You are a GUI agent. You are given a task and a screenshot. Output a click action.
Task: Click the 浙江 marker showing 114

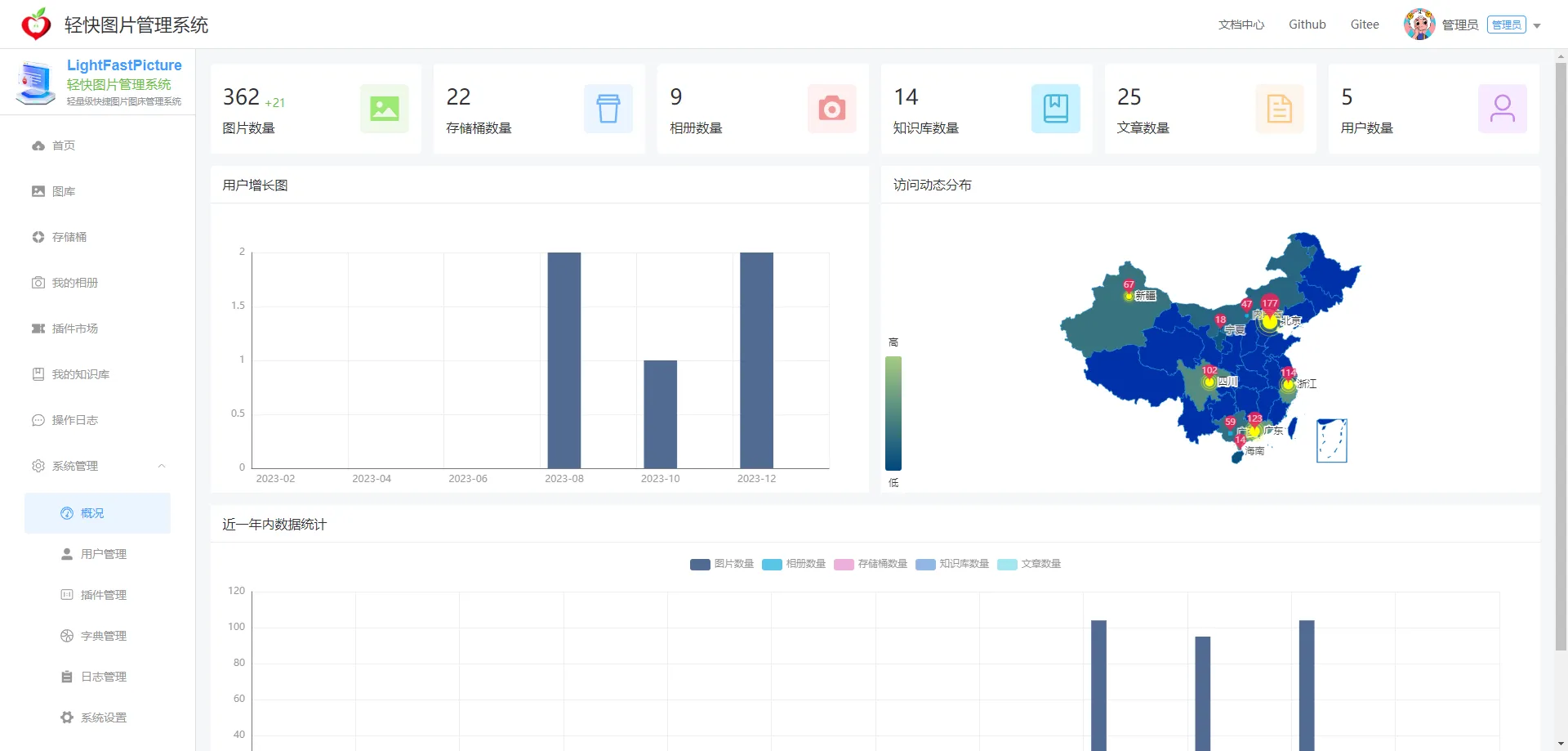1288,373
